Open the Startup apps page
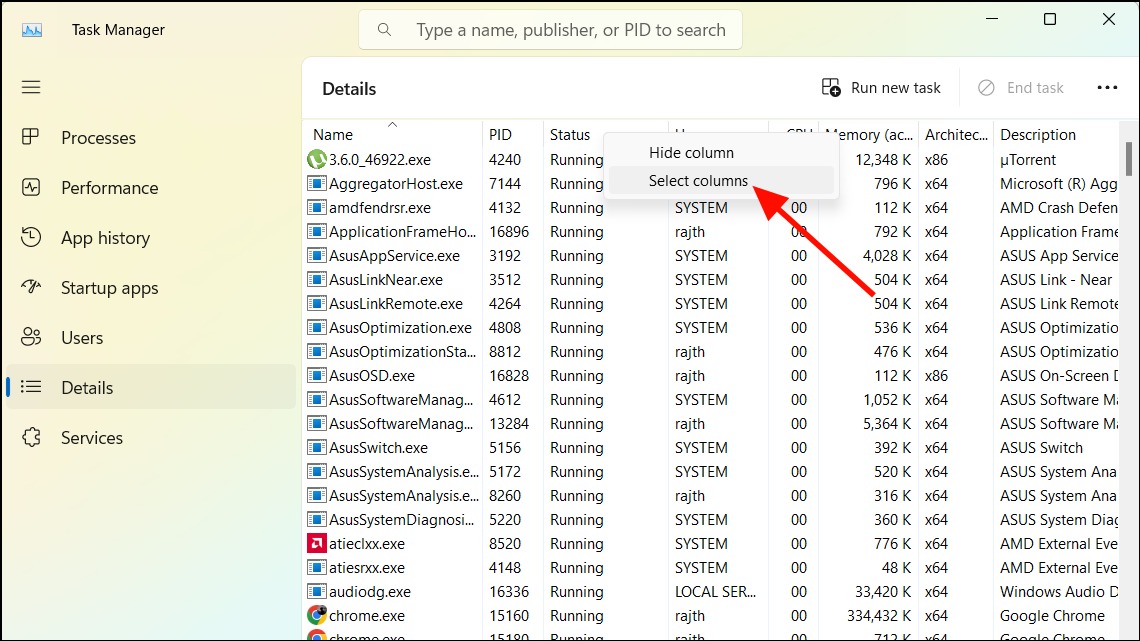 (x=151, y=288)
